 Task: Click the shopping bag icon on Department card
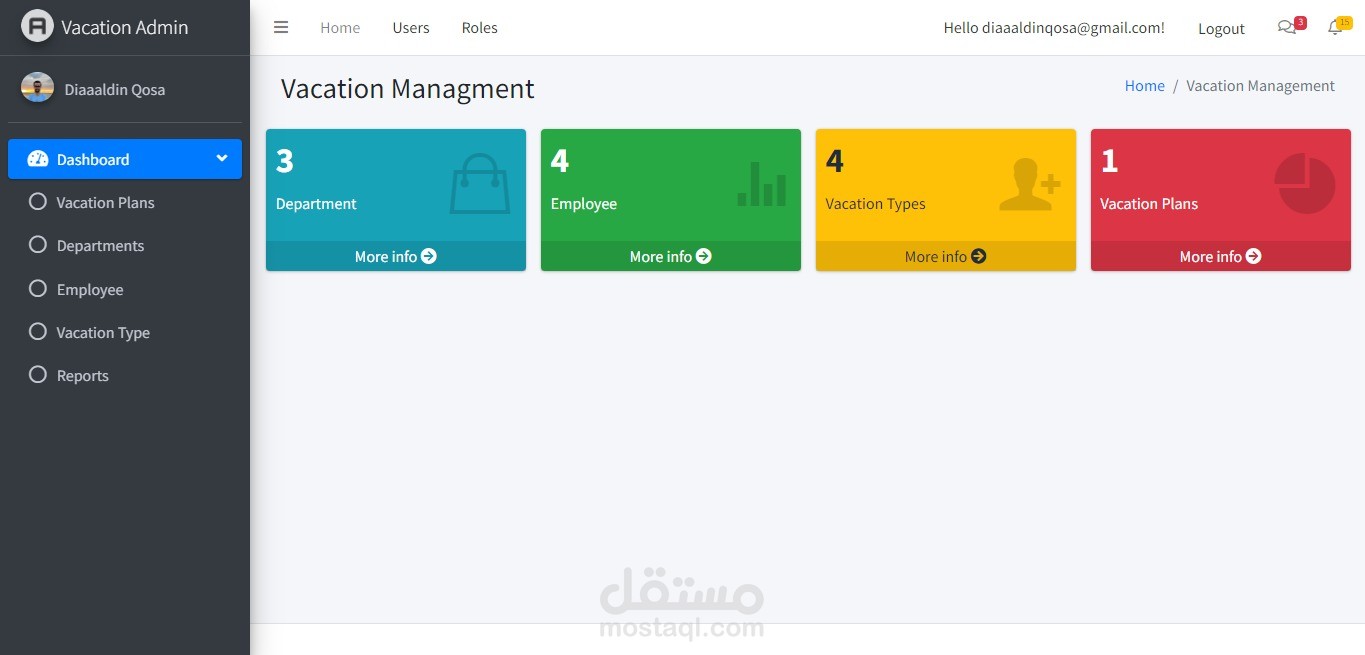[480, 183]
